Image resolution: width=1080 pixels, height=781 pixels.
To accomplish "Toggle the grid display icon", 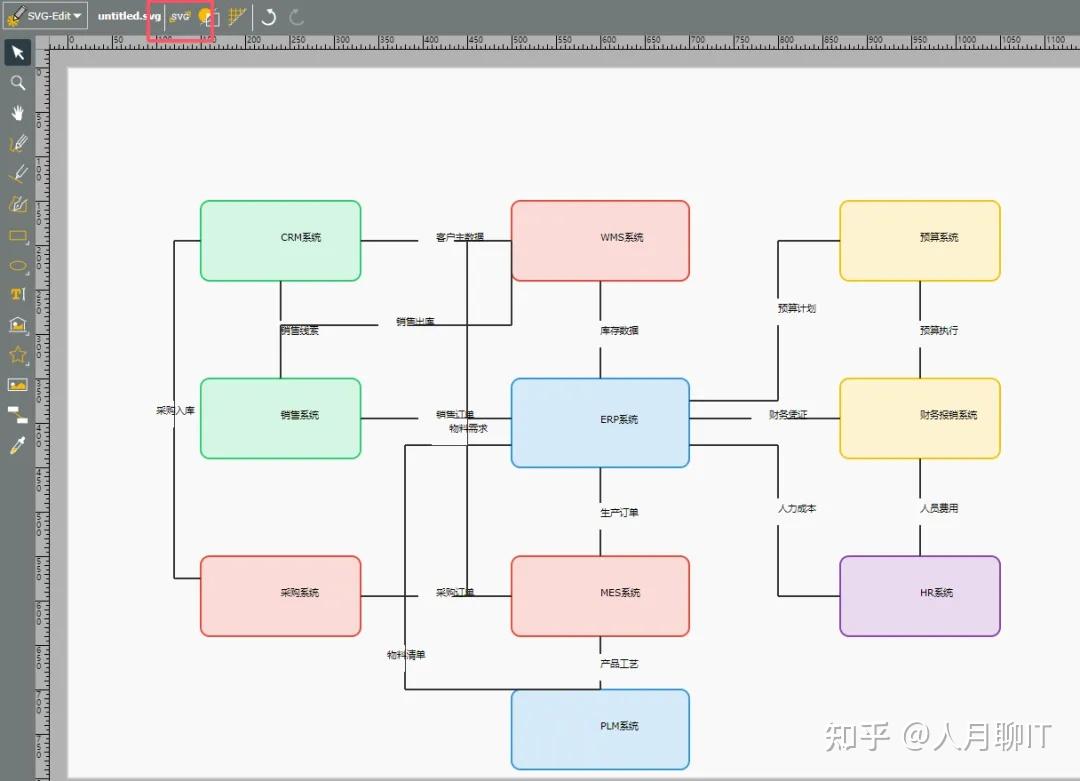I will pos(236,16).
